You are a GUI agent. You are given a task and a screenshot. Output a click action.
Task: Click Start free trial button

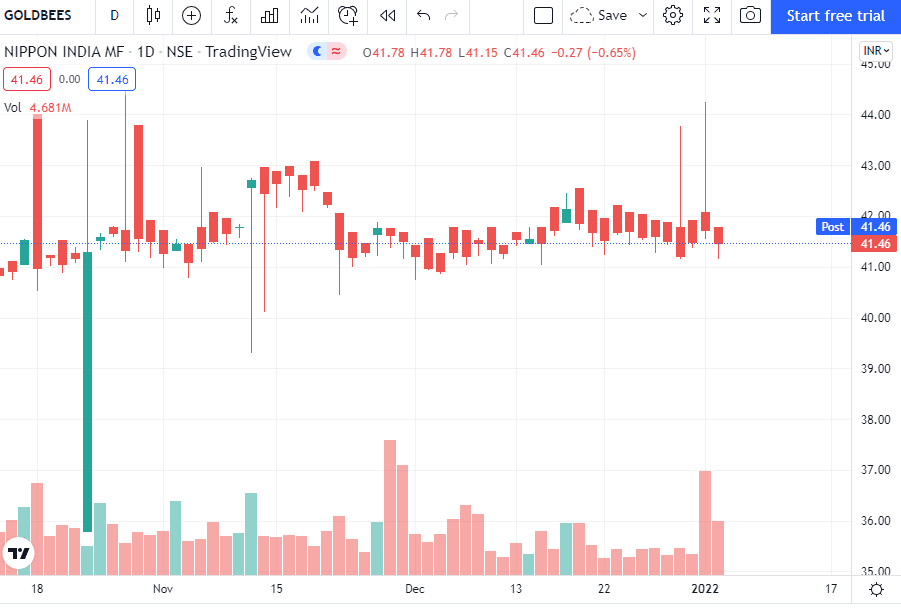pyautogui.click(x=836, y=16)
